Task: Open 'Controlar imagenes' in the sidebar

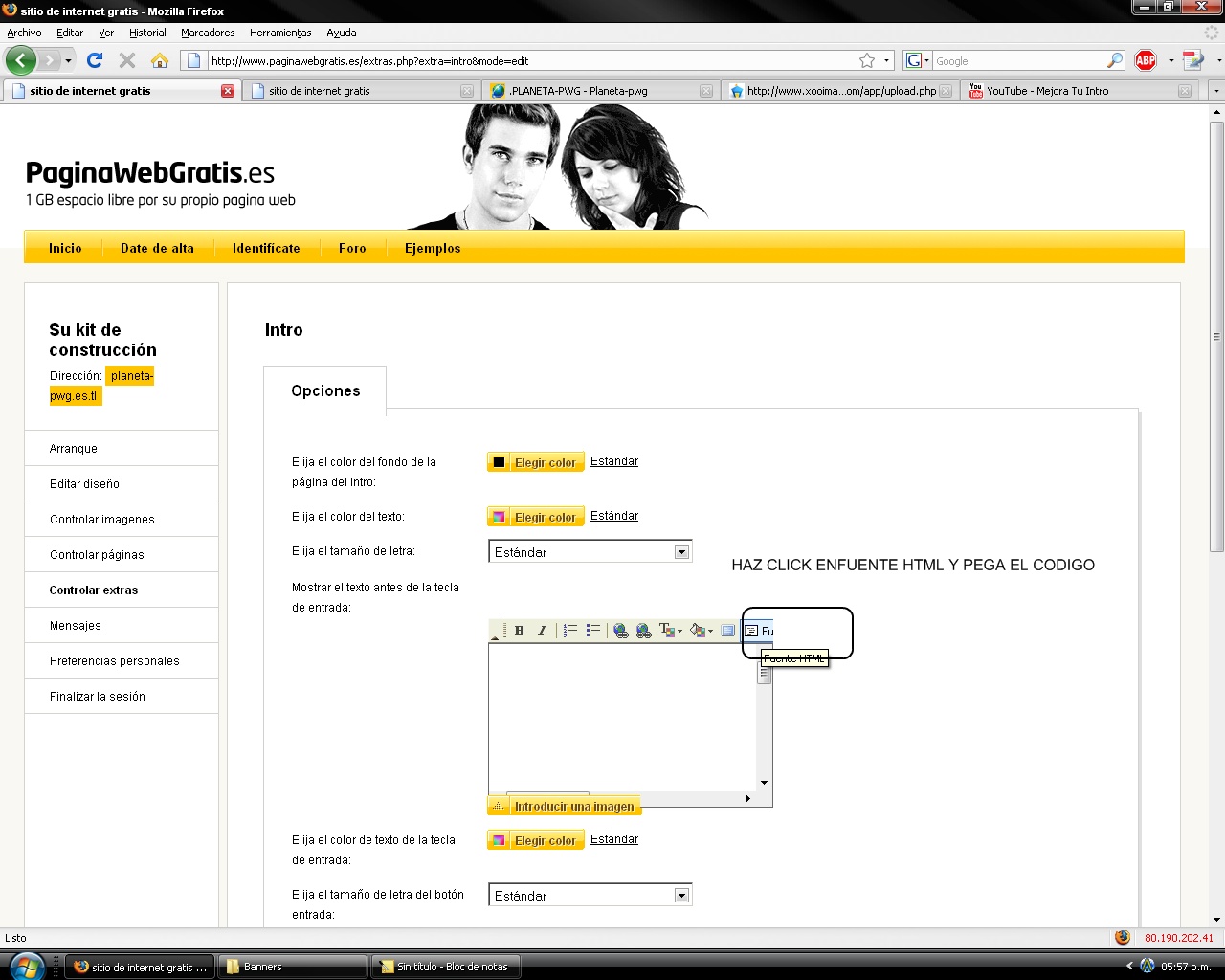Action: 122,520
